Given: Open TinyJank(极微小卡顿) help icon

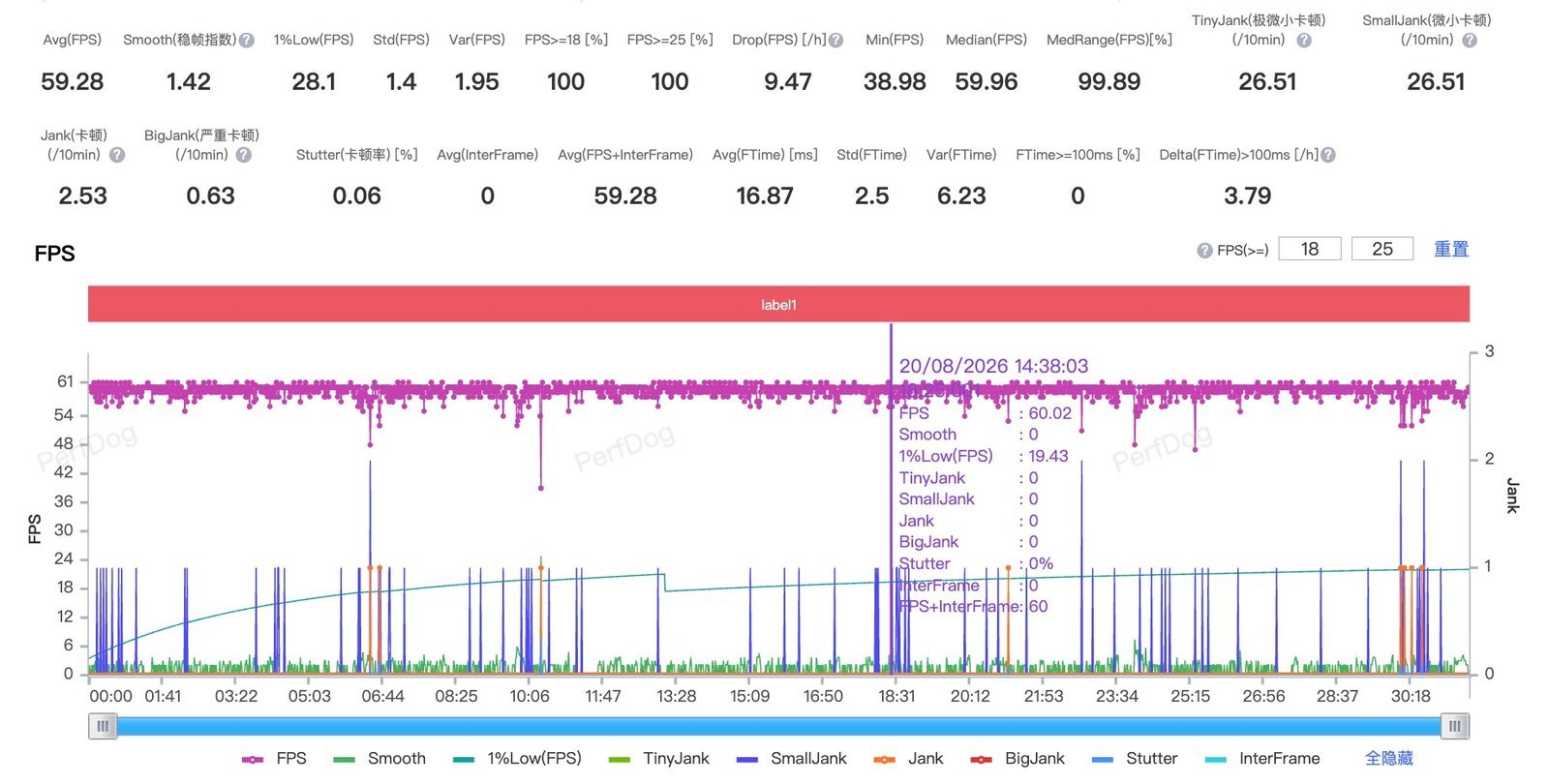Looking at the screenshot, I should click(x=1304, y=41).
